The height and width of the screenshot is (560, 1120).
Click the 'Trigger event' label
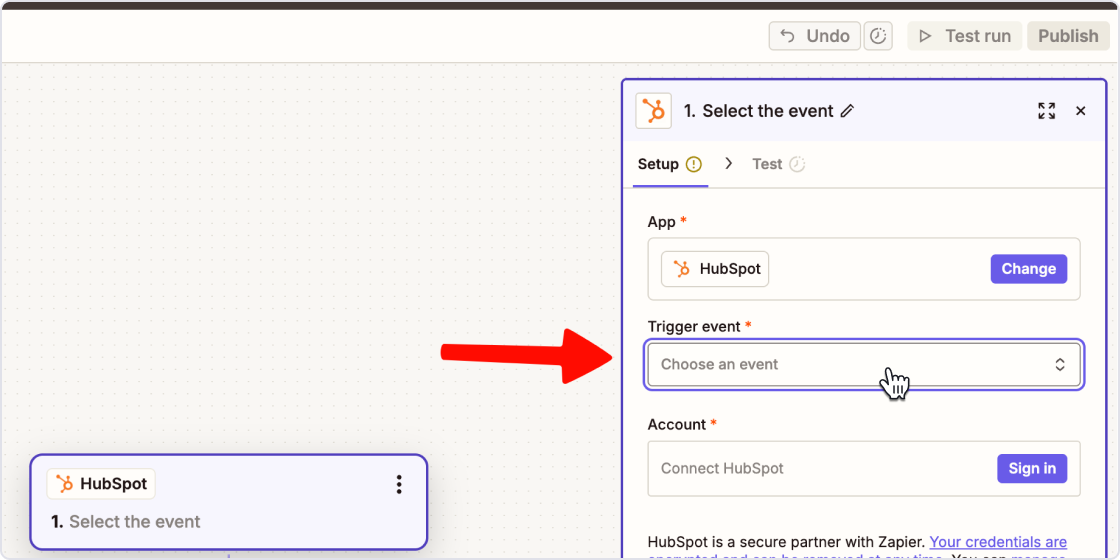point(695,326)
